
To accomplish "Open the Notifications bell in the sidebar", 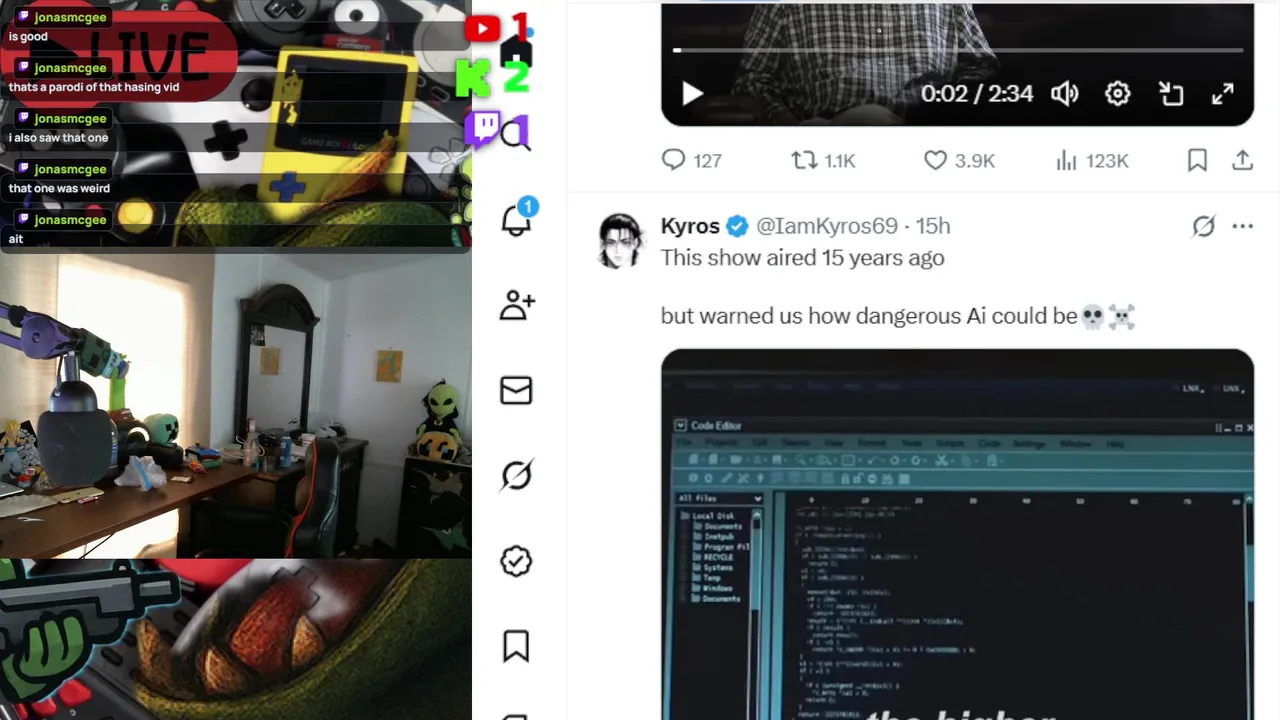I will click(x=517, y=219).
